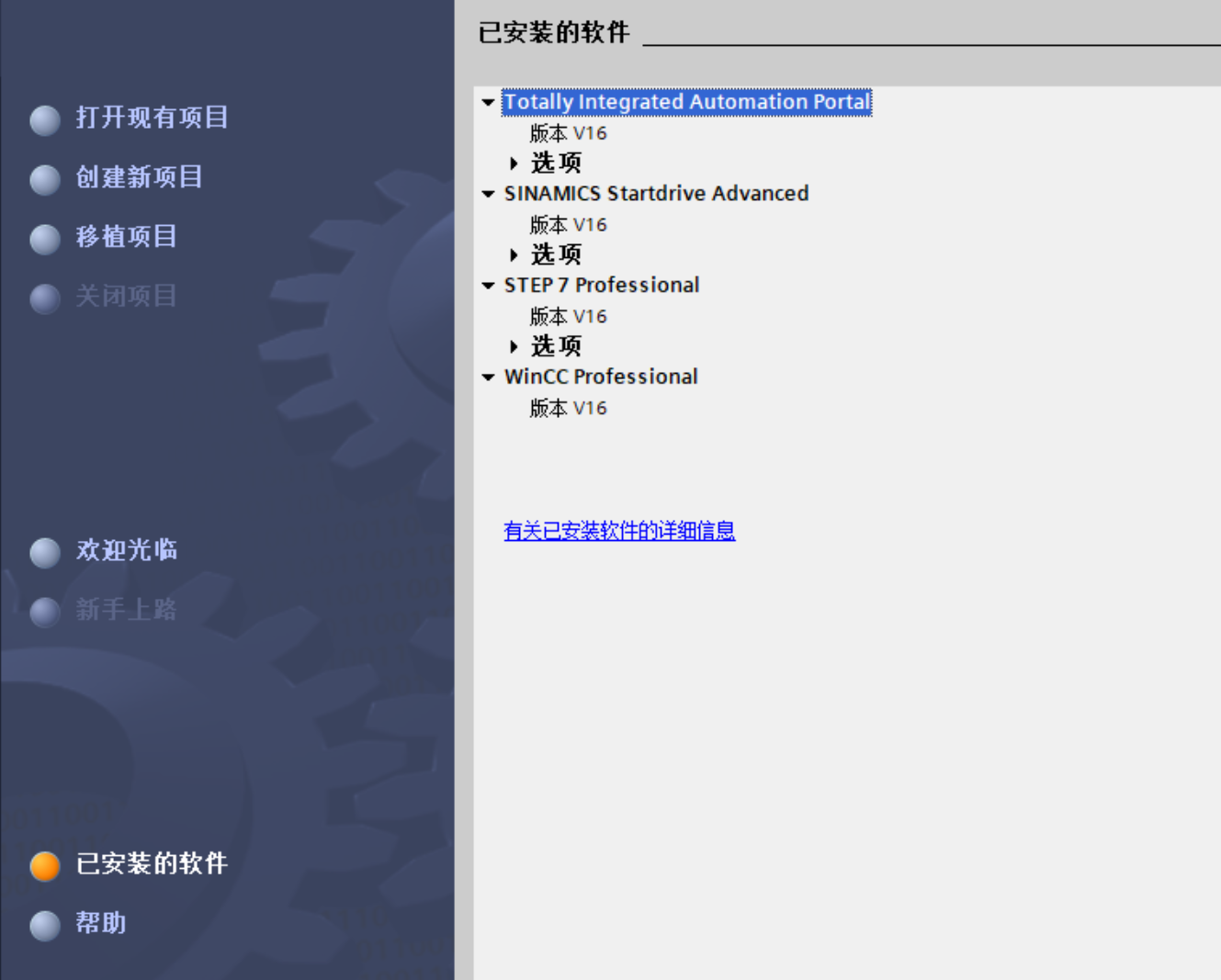1221x980 pixels.
Task: Expand 选项 under Totally Integrated Automation Portal
Action: (513, 163)
